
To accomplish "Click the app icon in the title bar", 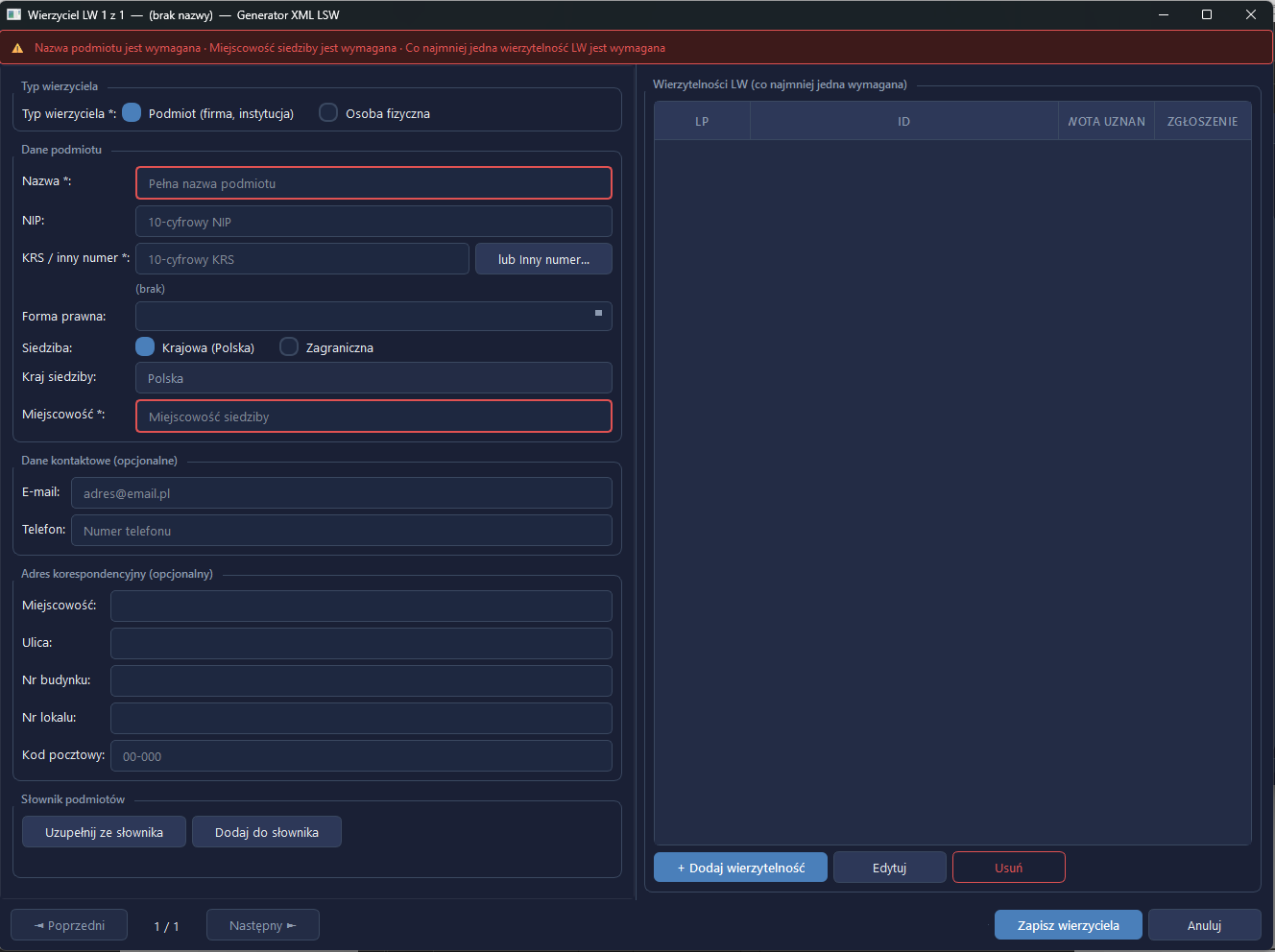I will (13, 14).
